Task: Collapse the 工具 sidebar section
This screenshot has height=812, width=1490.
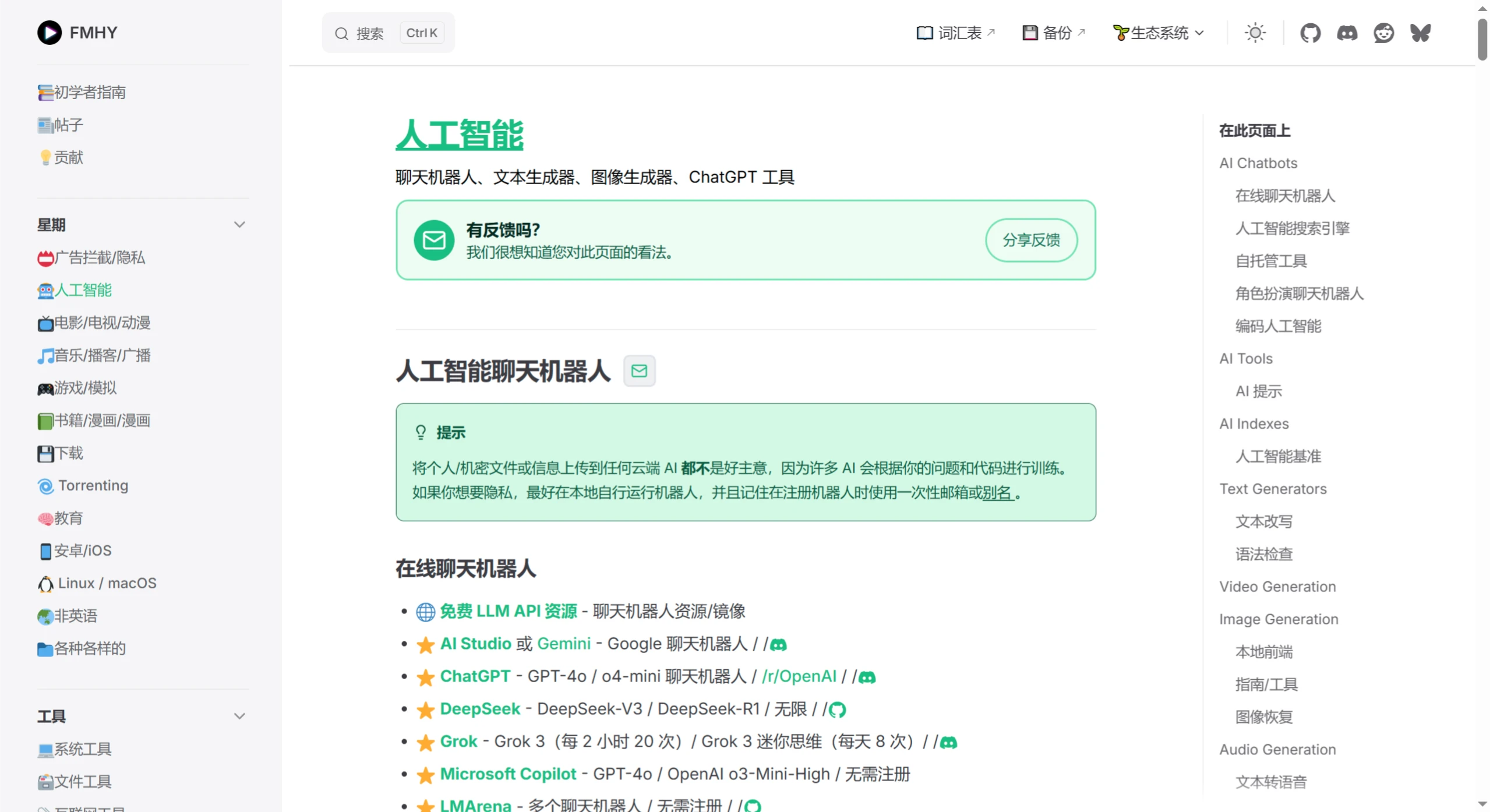Action: click(x=239, y=716)
